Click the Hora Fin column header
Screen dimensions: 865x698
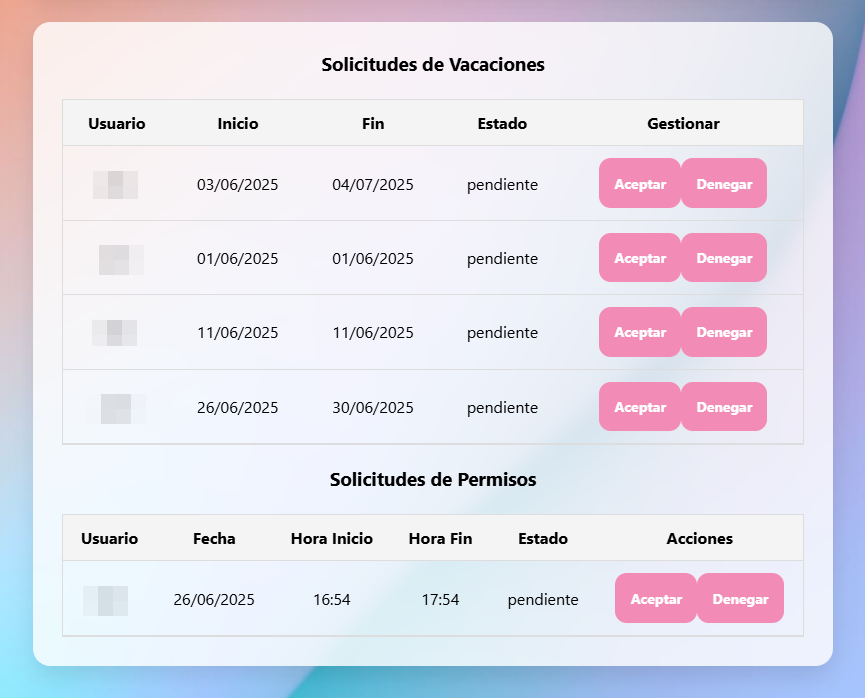440,539
